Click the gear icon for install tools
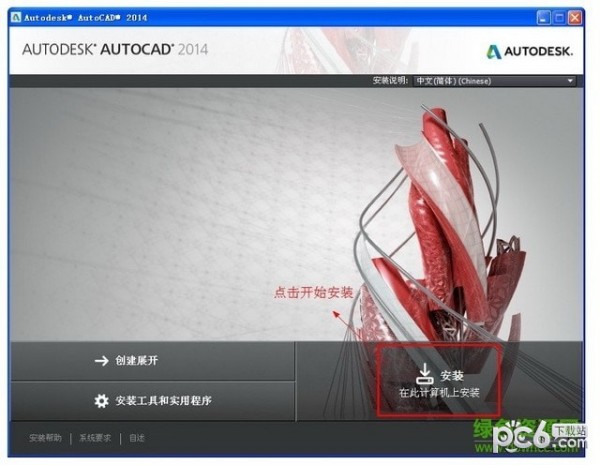The width and height of the screenshot is (600, 465). [x=101, y=401]
